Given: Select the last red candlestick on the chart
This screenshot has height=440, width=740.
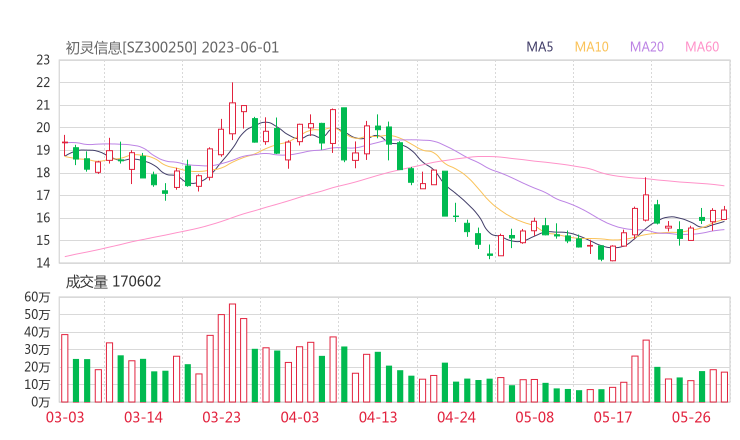Looking at the screenshot, I should point(724,213).
